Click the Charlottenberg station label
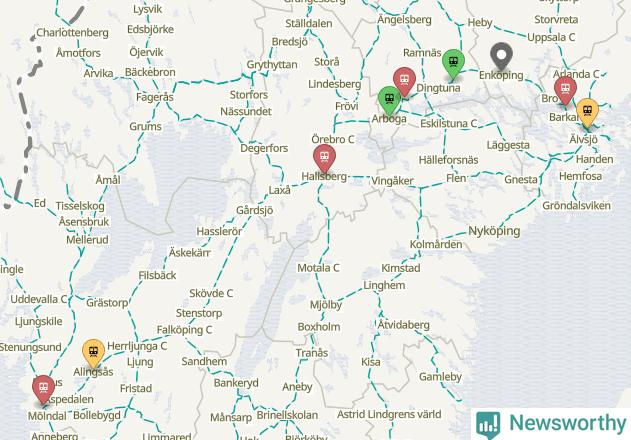Image resolution: width=631 pixels, height=440 pixels. pyautogui.click(x=72, y=33)
